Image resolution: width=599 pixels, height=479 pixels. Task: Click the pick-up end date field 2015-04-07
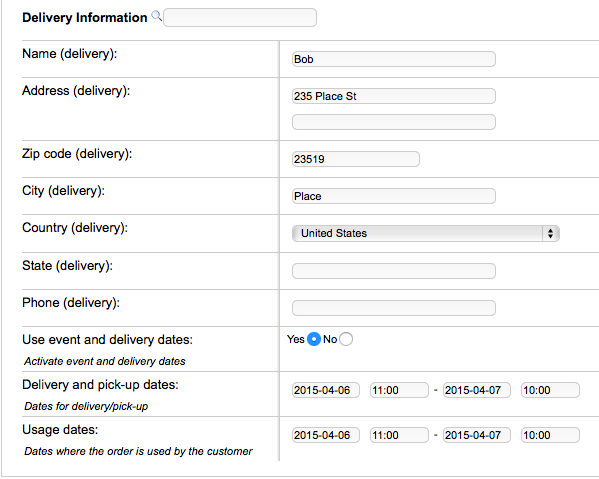coord(477,390)
